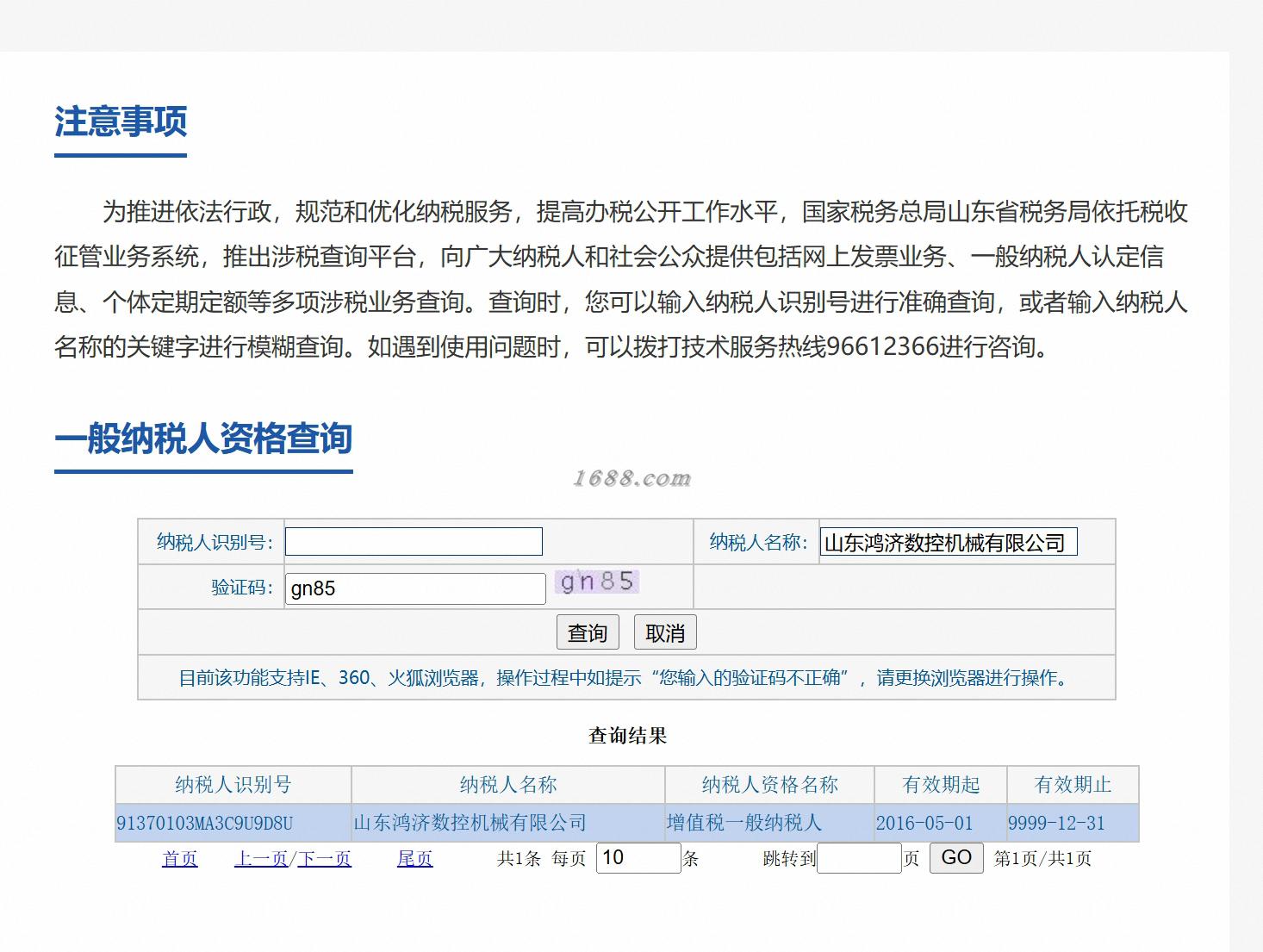Jump to 尾页 link

pos(414,858)
